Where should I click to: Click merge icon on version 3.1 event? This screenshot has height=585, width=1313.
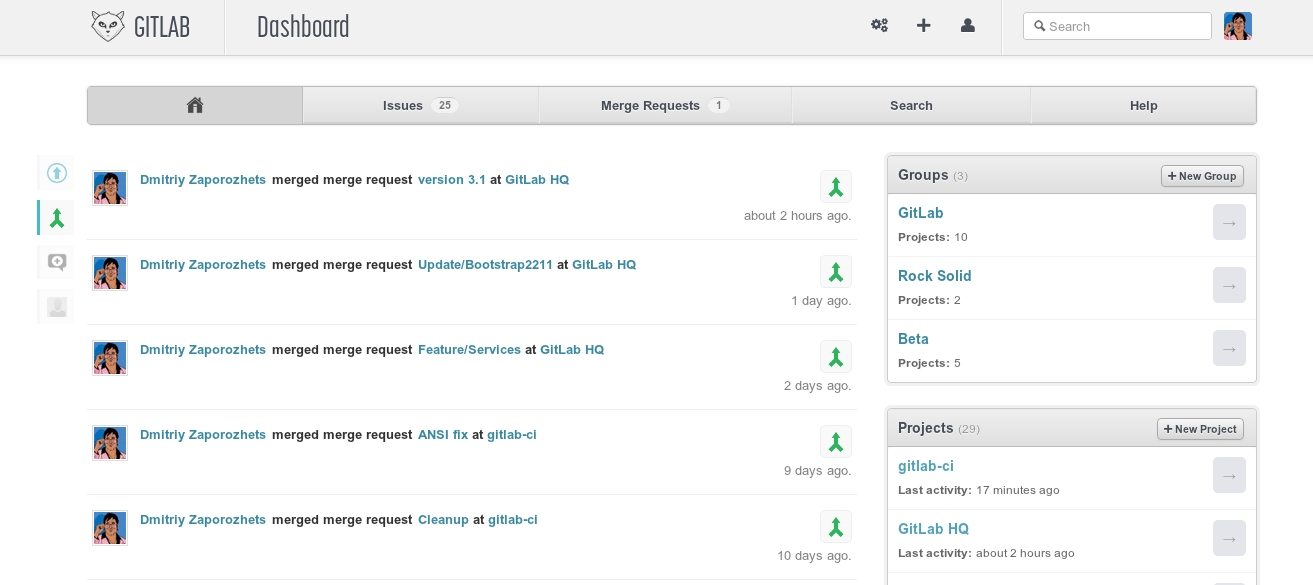835,187
